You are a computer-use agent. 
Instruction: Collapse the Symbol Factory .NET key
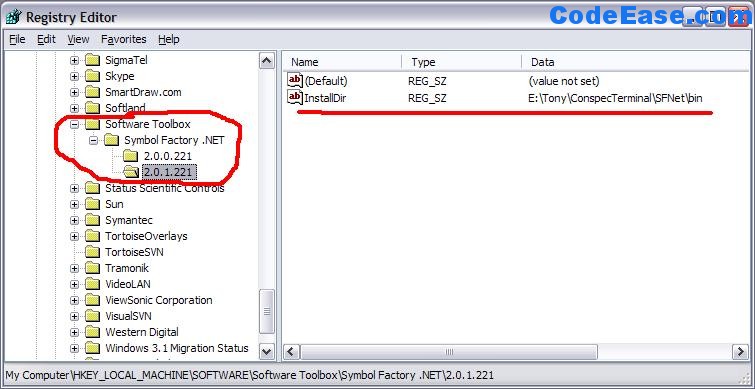click(x=93, y=140)
